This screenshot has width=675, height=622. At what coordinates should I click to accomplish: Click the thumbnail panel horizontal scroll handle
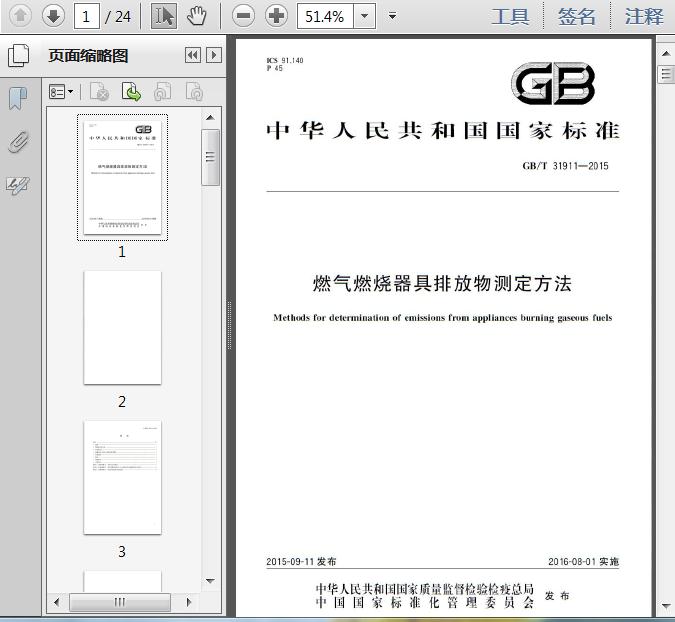[120, 602]
